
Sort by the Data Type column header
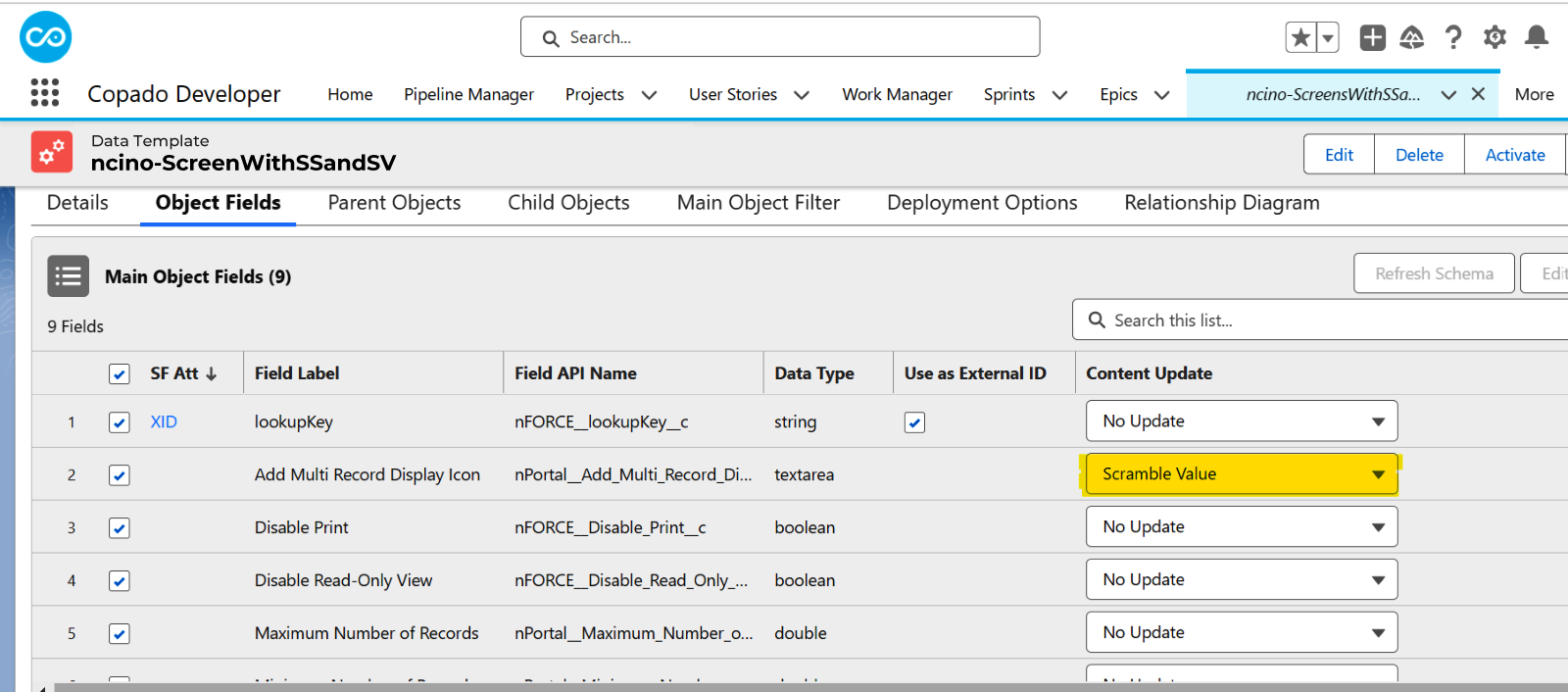(x=814, y=373)
